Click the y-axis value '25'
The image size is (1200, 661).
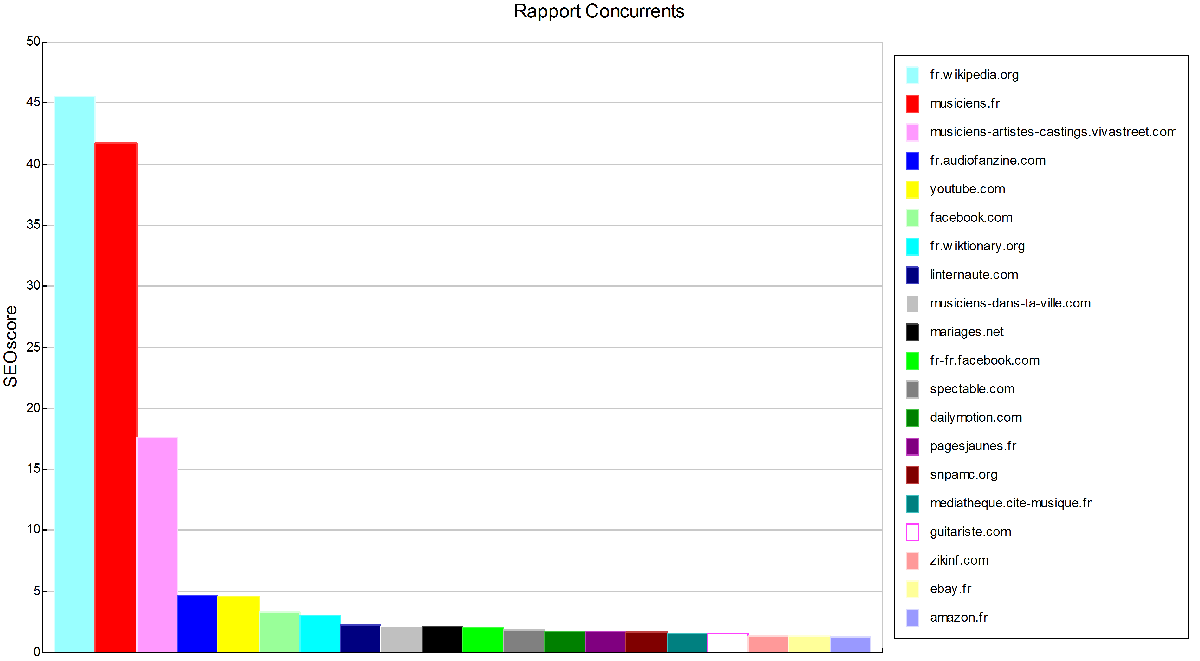tap(34, 347)
